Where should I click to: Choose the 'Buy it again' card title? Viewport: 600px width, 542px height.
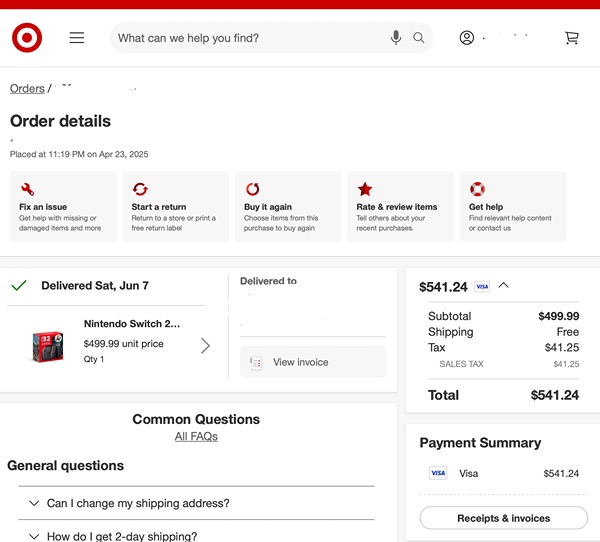click(x=268, y=207)
